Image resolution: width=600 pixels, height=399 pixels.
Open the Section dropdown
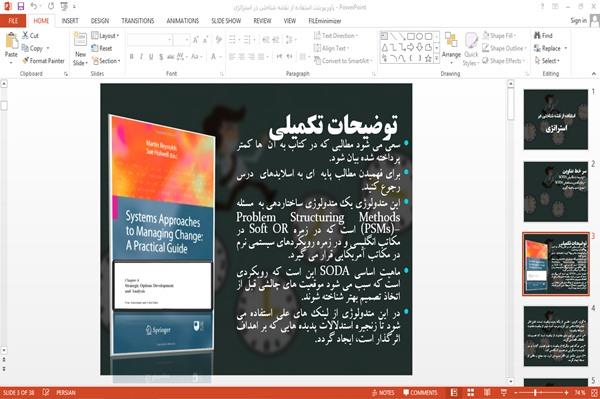point(106,61)
